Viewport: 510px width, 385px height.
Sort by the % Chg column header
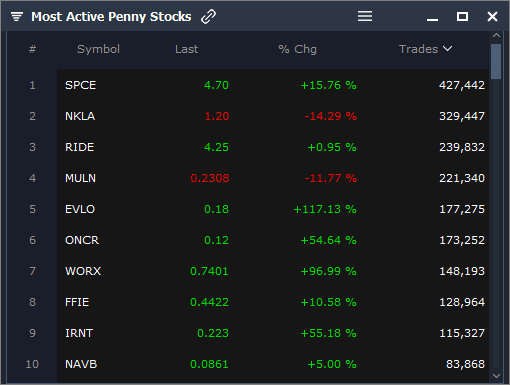(x=297, y=49)
